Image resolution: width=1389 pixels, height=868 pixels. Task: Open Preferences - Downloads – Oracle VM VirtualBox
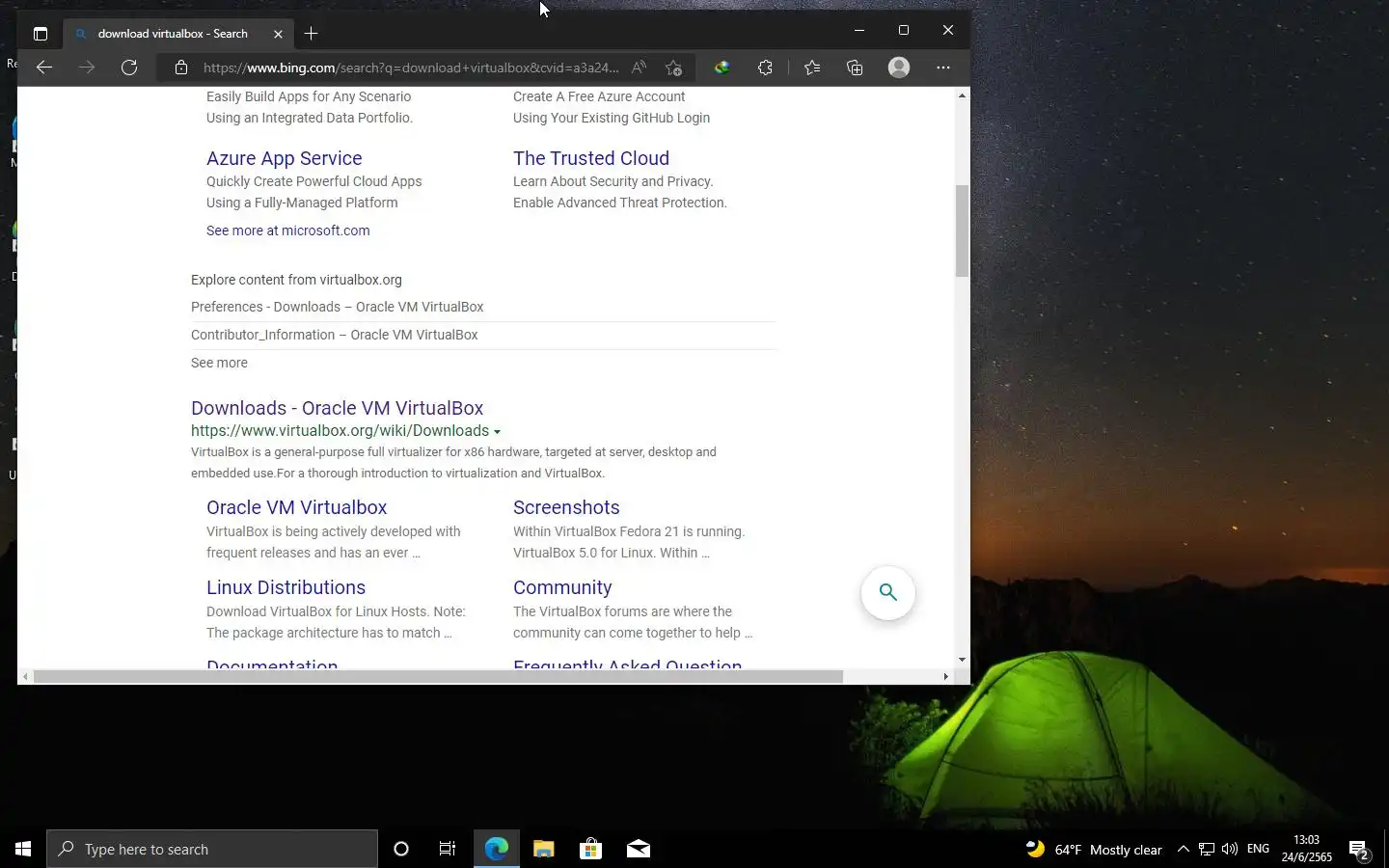pos(338,307)
